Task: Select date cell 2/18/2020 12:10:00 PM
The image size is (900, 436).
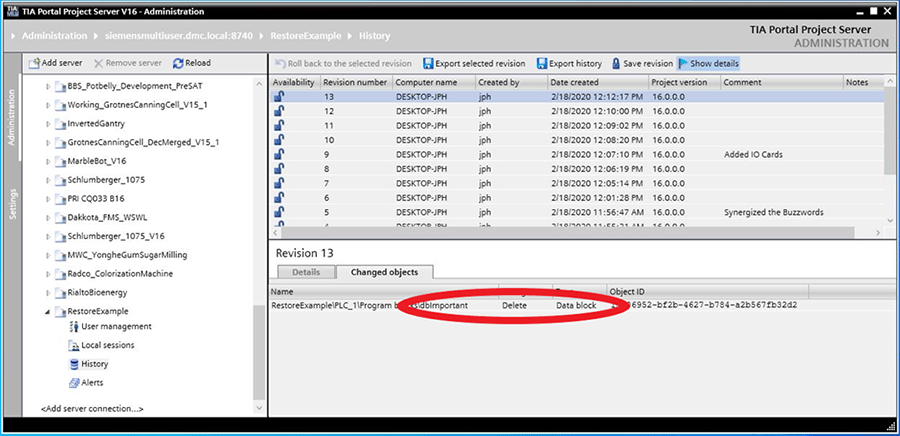Action: point(597,111)
